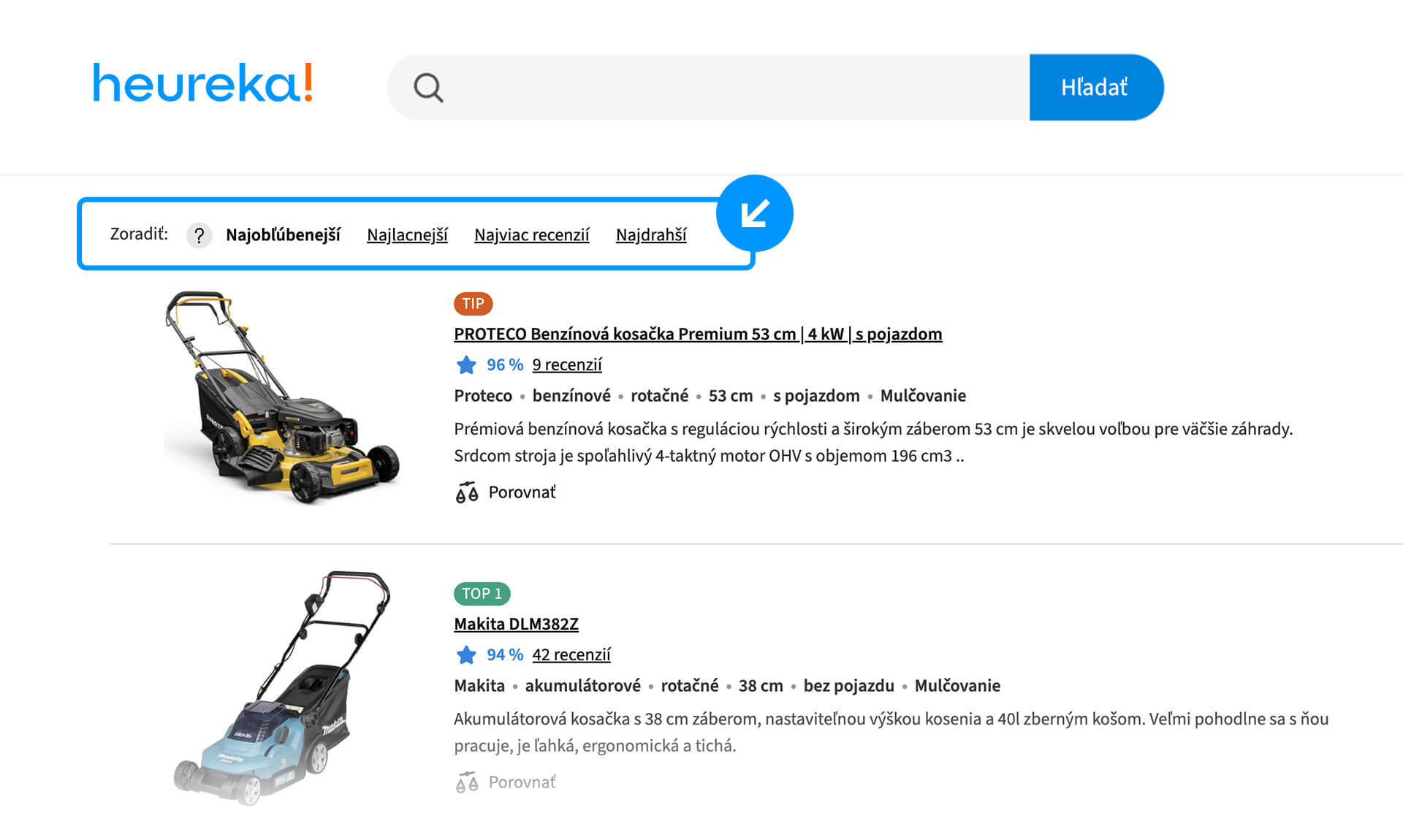
Task: Sort by Najlacnejší
Action: pyautogui.click(x=407, y=235)
